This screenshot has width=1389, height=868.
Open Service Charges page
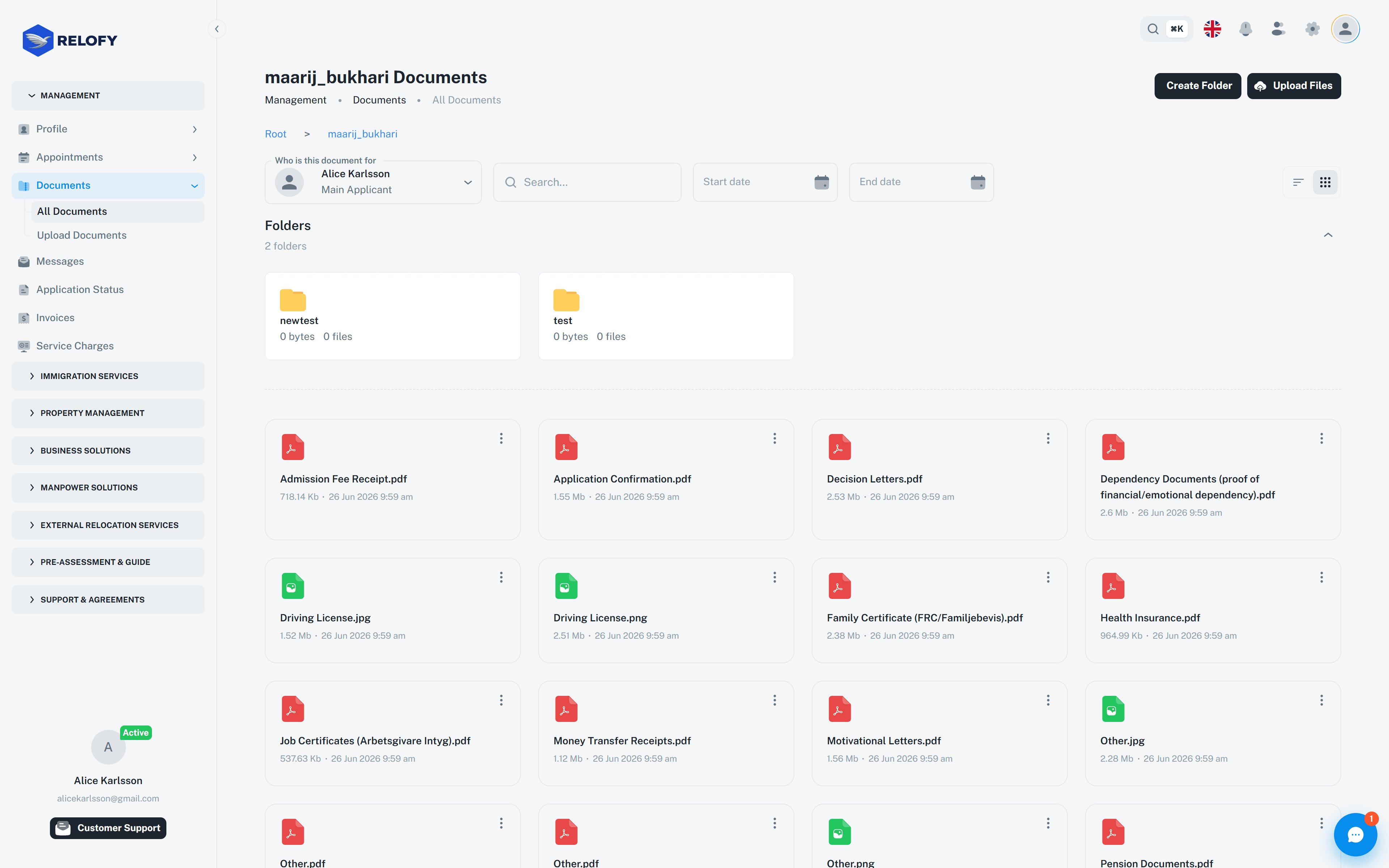[108, 346]
